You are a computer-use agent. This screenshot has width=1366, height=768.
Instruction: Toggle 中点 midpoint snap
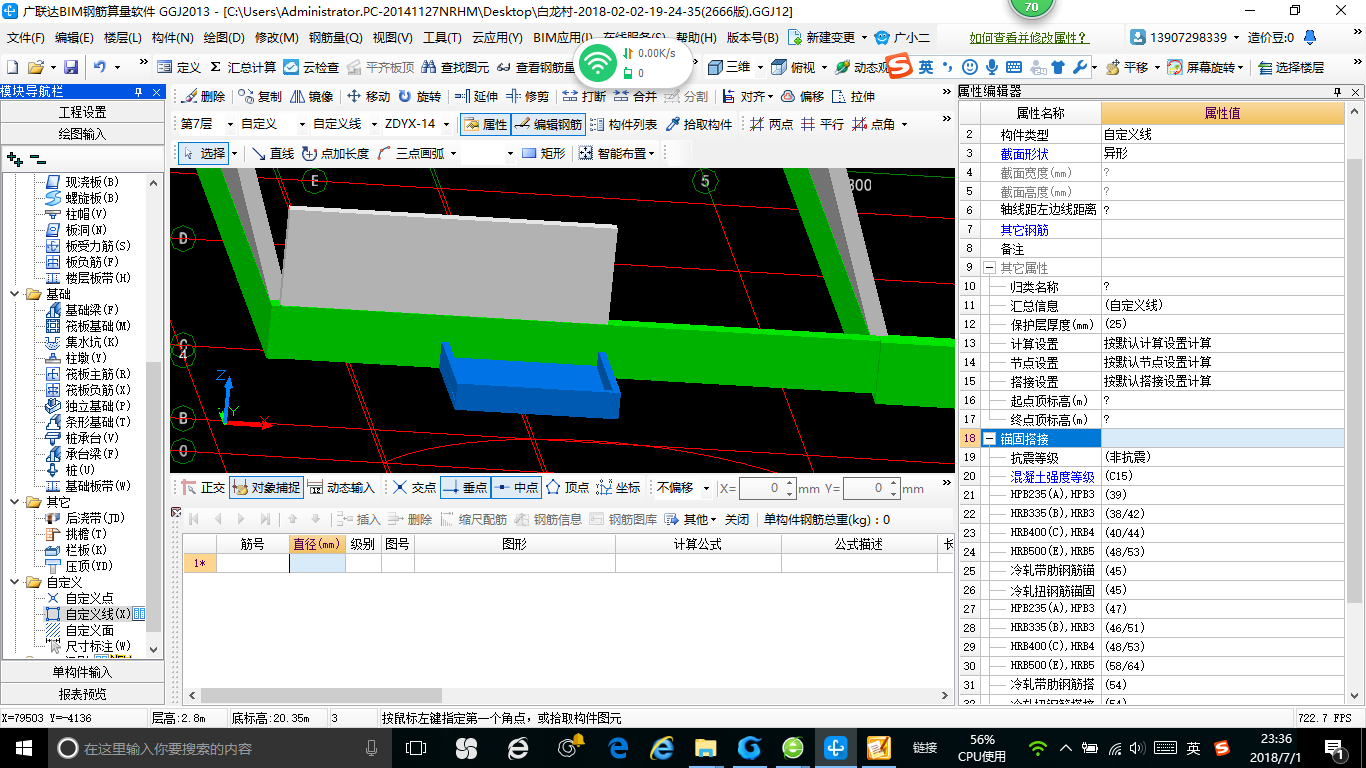point(516,488)
